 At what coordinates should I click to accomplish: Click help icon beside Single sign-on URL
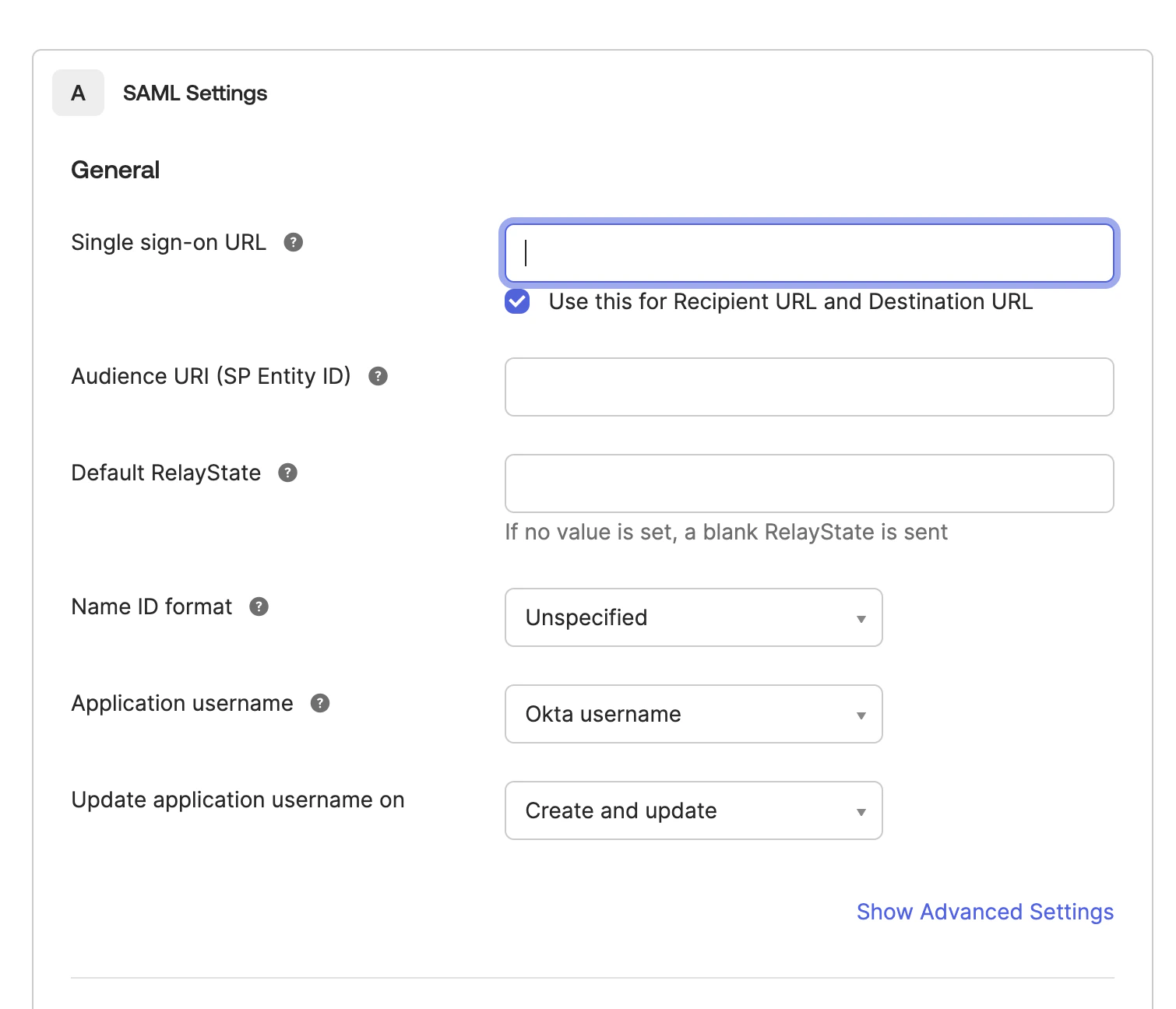tap(293, 242)
